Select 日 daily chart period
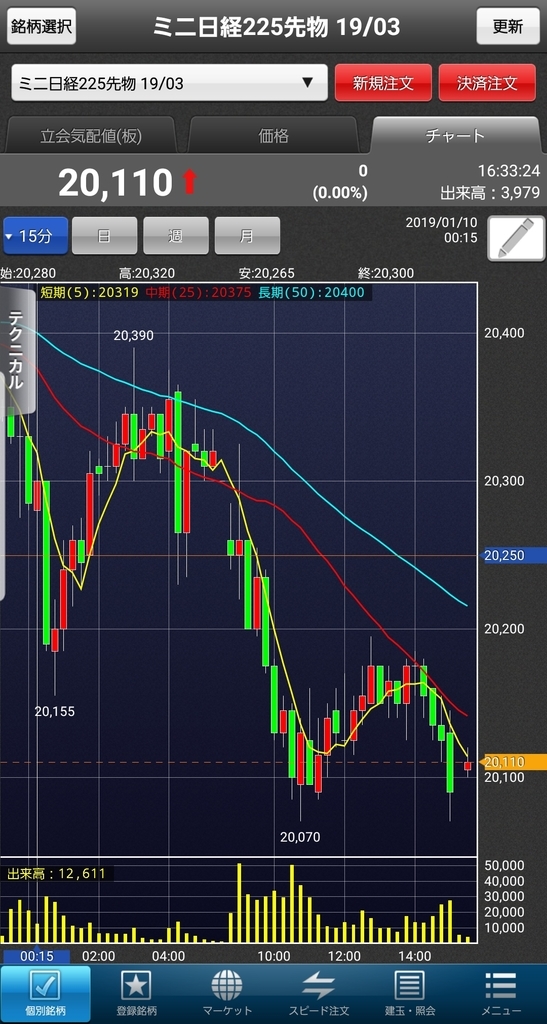 pyautogui.click(x=104, y=236)
